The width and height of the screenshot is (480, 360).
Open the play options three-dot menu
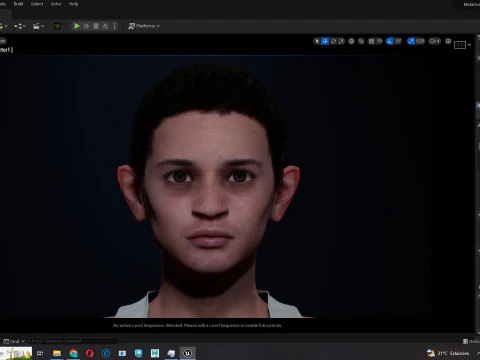coord(114,26)
